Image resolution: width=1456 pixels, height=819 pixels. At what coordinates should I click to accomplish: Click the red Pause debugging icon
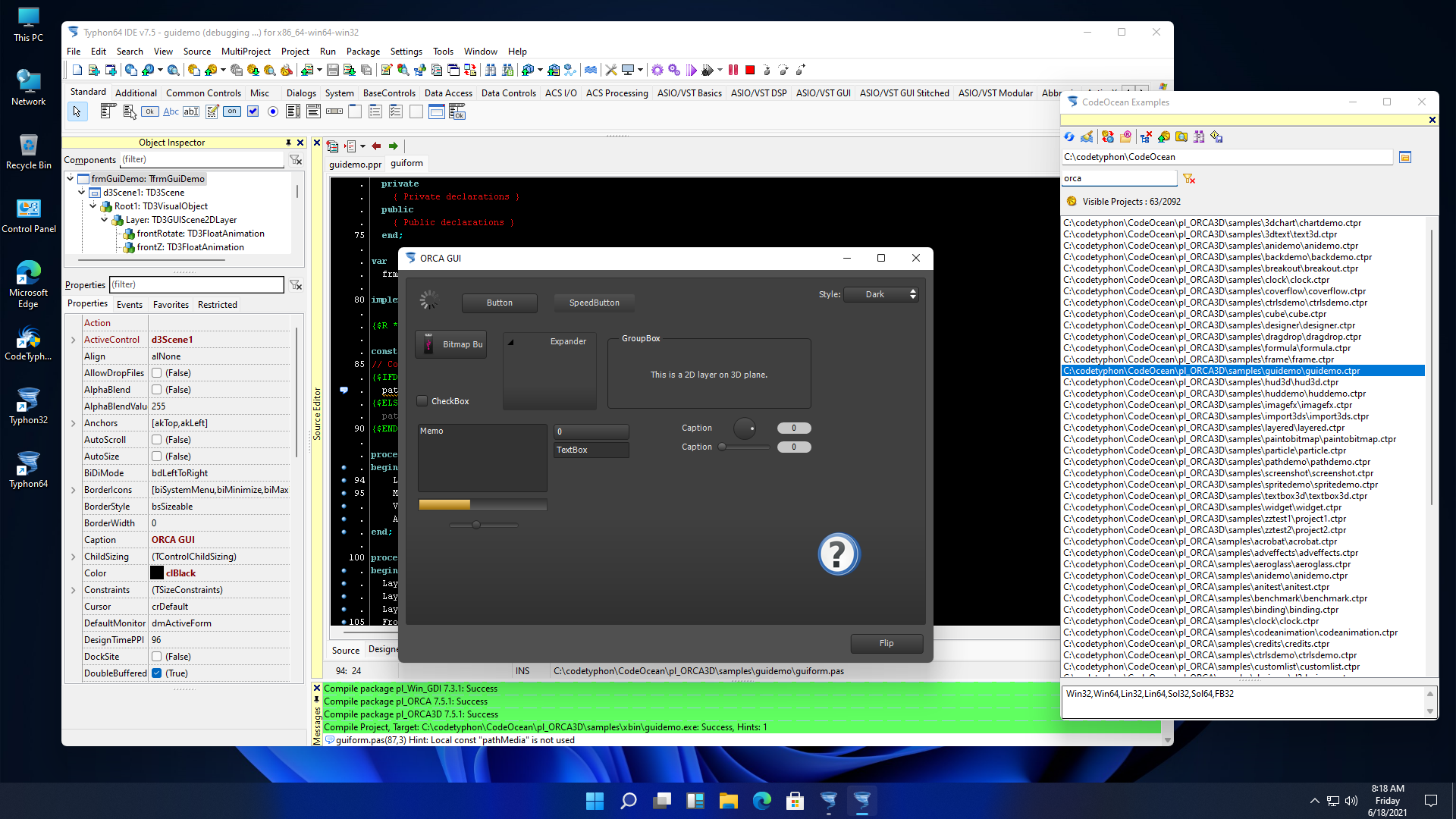(733, 71)
